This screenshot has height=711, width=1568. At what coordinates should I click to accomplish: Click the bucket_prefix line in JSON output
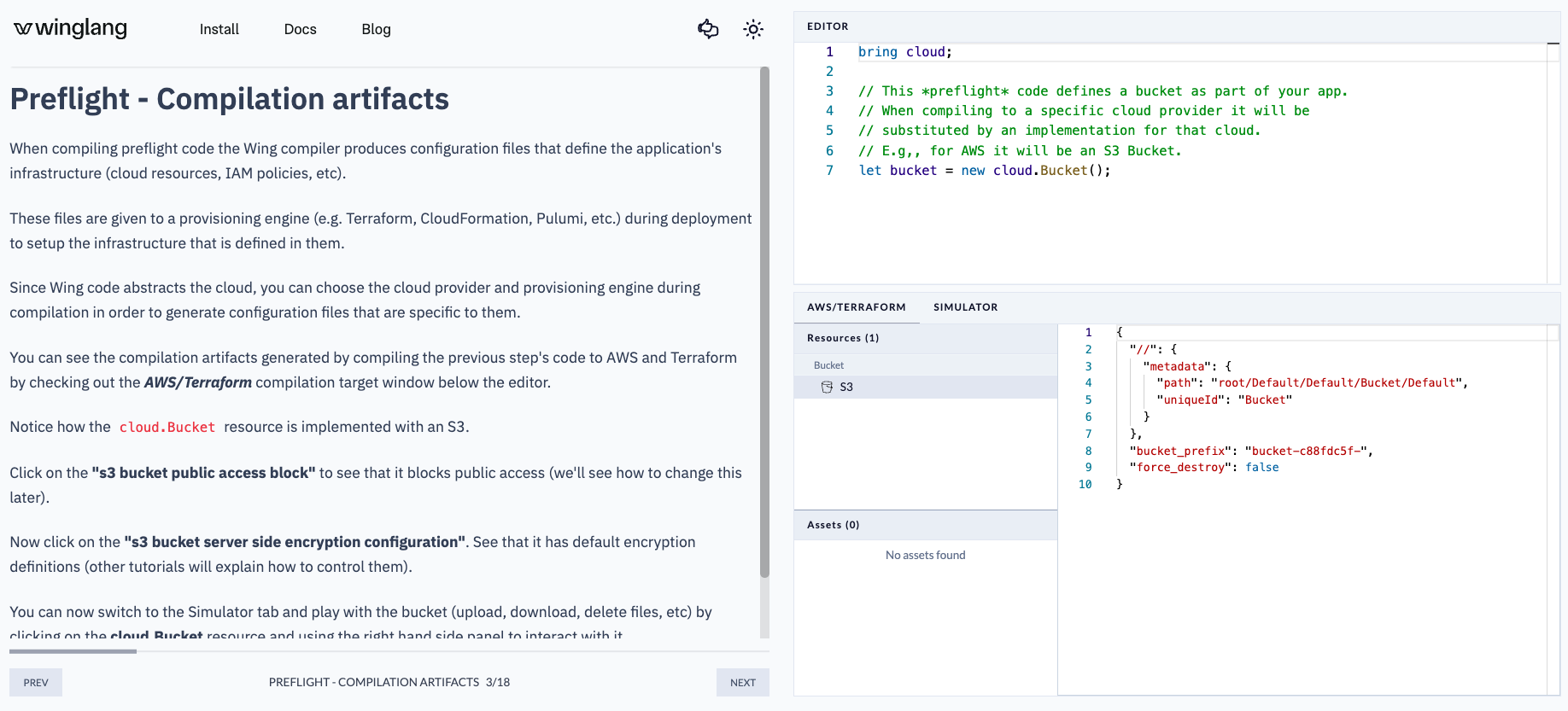[1250, 451]
